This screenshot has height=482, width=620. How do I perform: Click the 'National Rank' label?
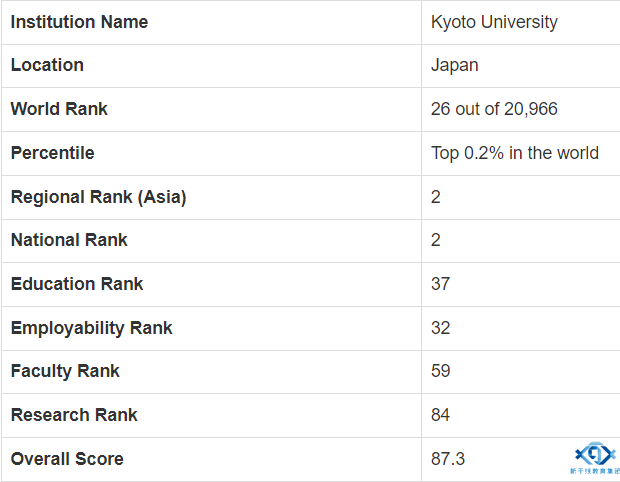click(x=69, y=240)
